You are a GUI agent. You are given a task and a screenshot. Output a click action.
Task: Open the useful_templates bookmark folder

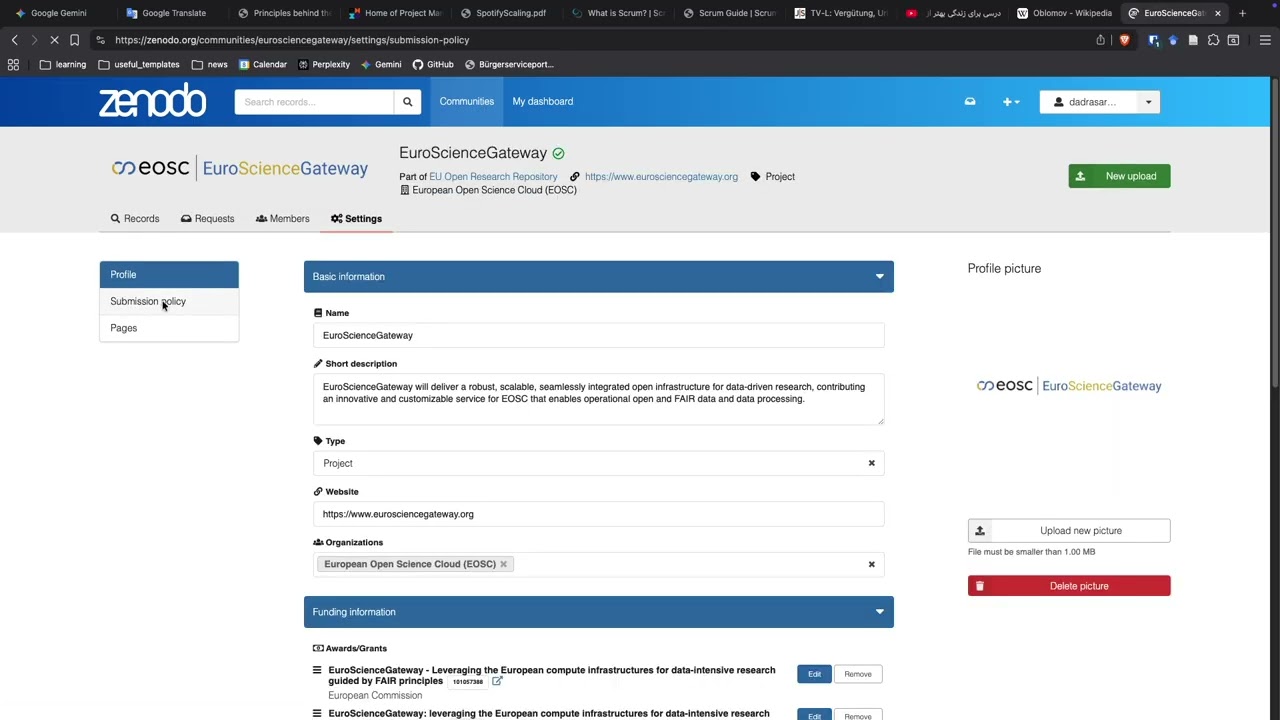point(139,64)
